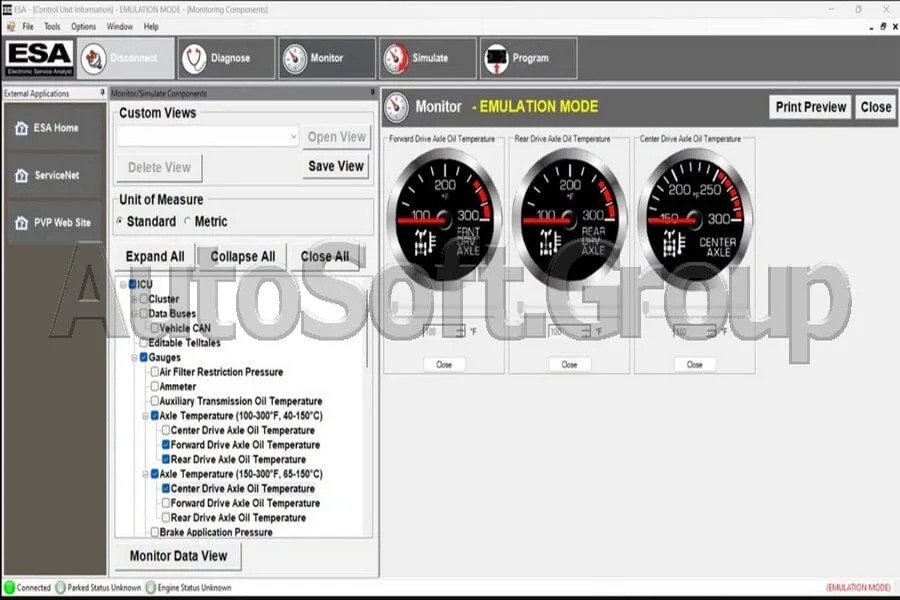Screen dimensions: 900x600
Task: Open the Custom Views dropdown
Action: [x=293, y=137]
